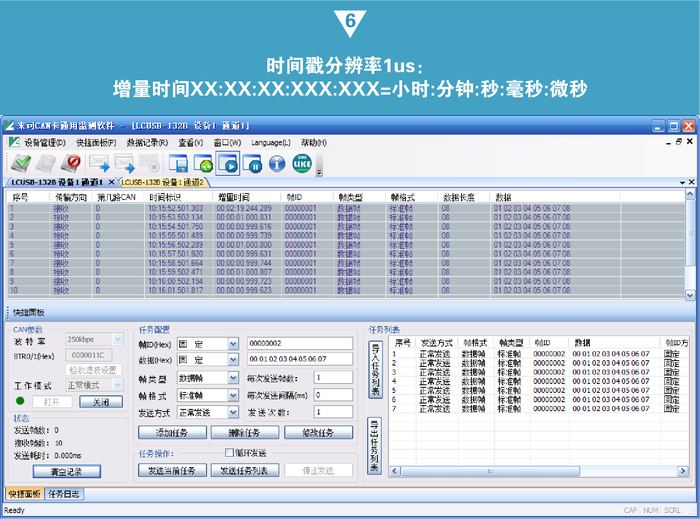Viewport: 700px width, 519px height.
Task: Click the 关闭 button in CAN parameters
Action: [101, 402]
